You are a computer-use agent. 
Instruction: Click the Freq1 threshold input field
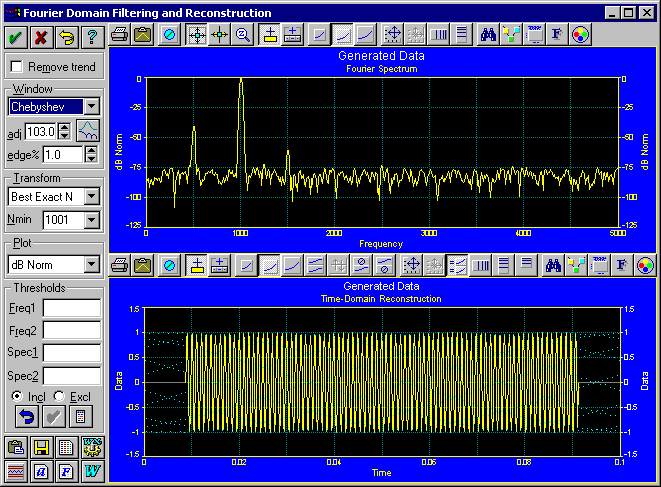[72, 308]
